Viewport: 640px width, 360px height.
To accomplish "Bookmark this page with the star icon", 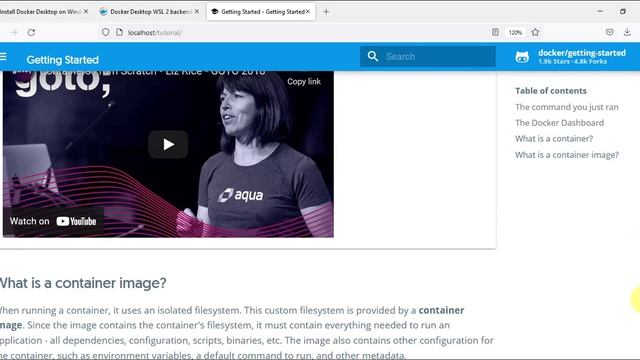I will [x=535, y=32].
